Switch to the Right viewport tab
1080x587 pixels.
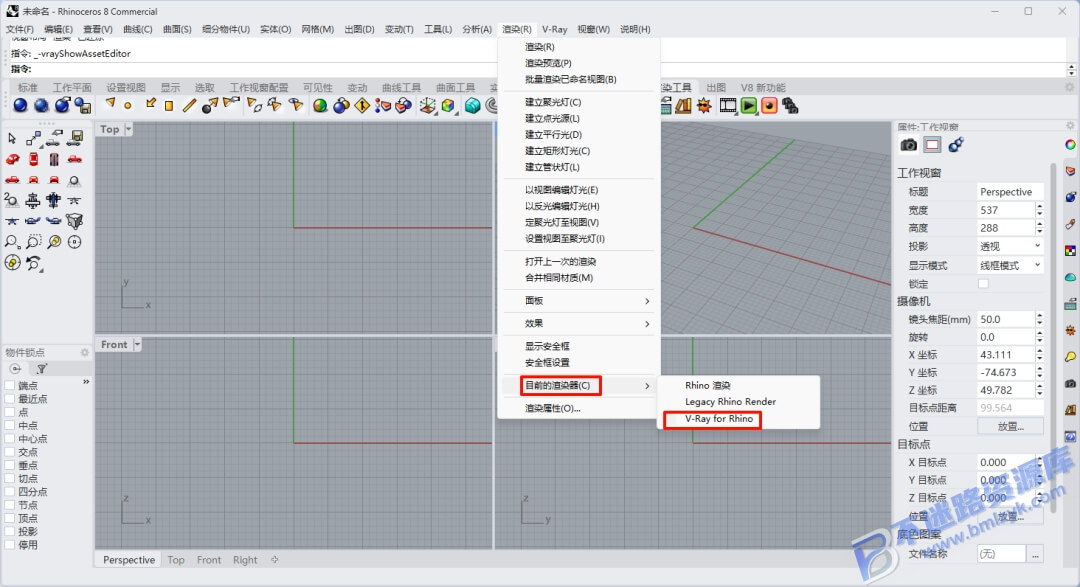click(x=245, y=560)
